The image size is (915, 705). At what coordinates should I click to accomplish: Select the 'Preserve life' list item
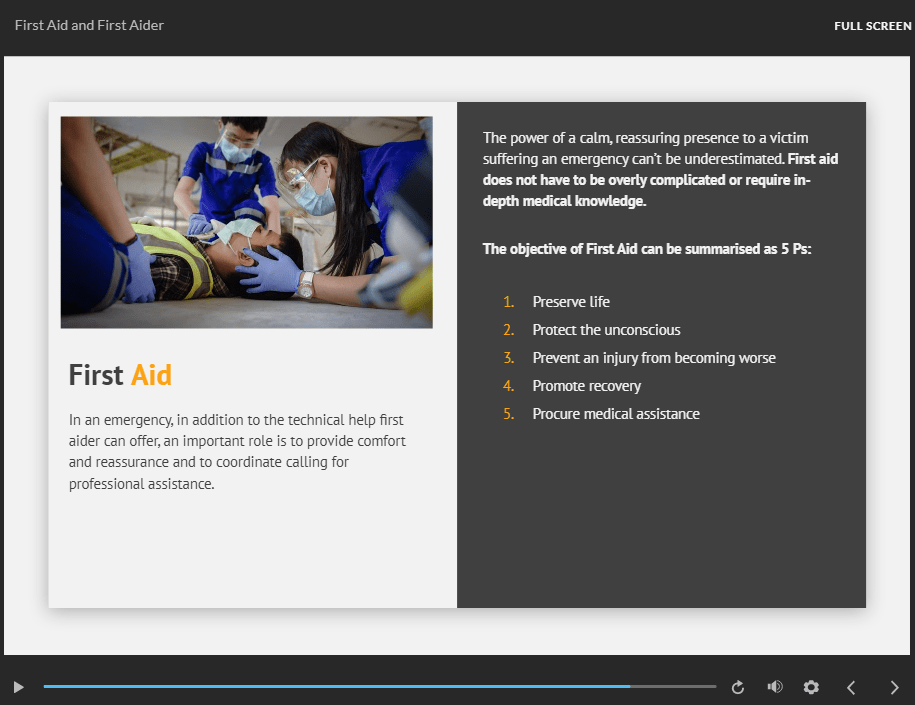571,301
